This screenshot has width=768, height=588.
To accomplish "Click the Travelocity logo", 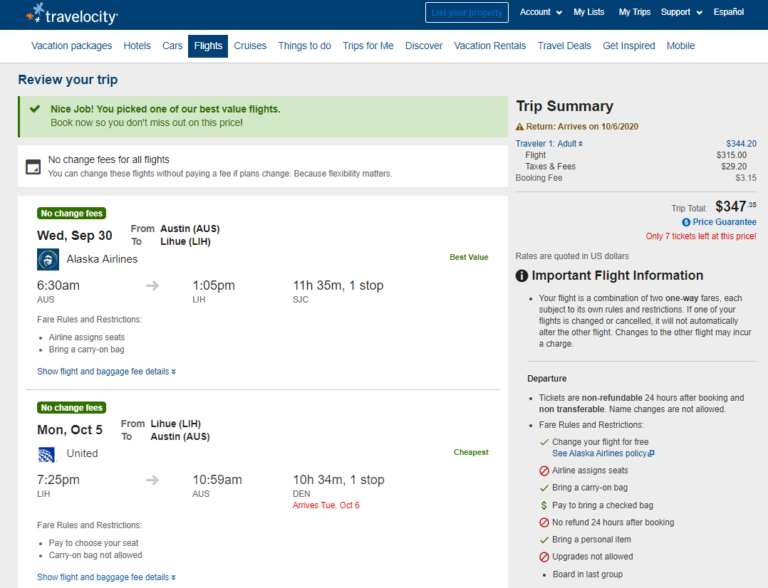I will 72,14.
